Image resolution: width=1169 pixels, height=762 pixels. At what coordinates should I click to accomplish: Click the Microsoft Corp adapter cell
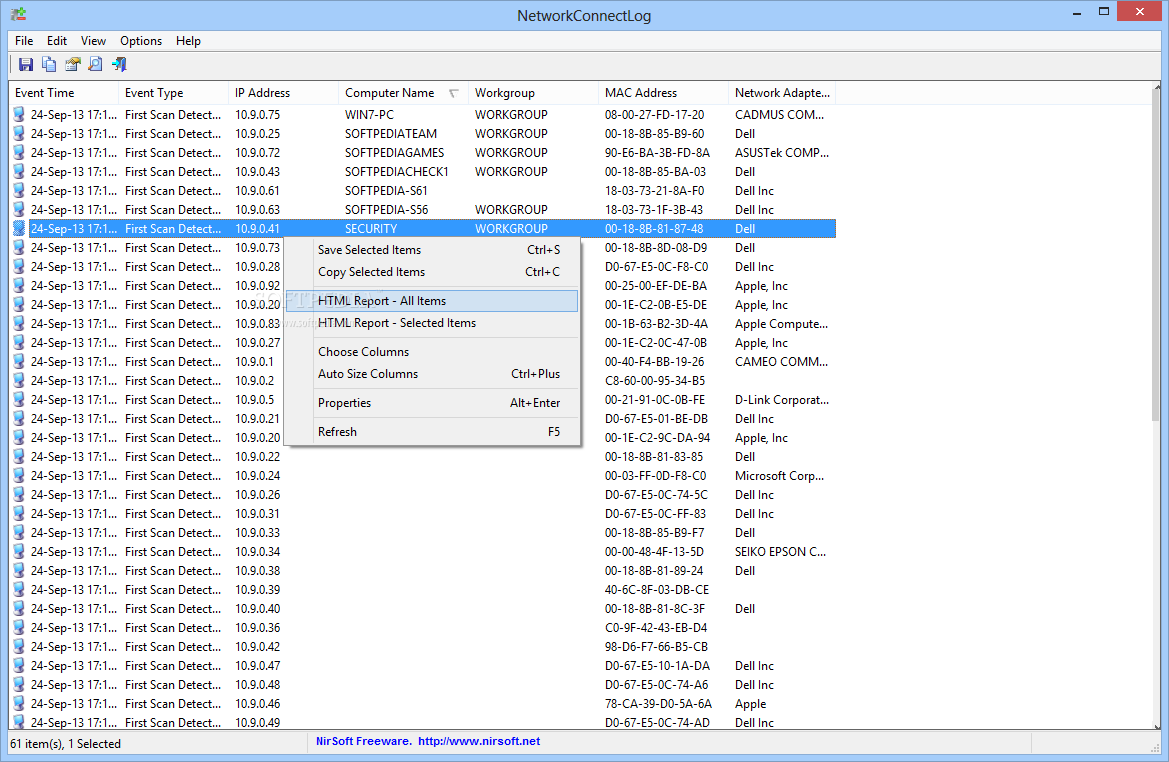pos(779,476)
